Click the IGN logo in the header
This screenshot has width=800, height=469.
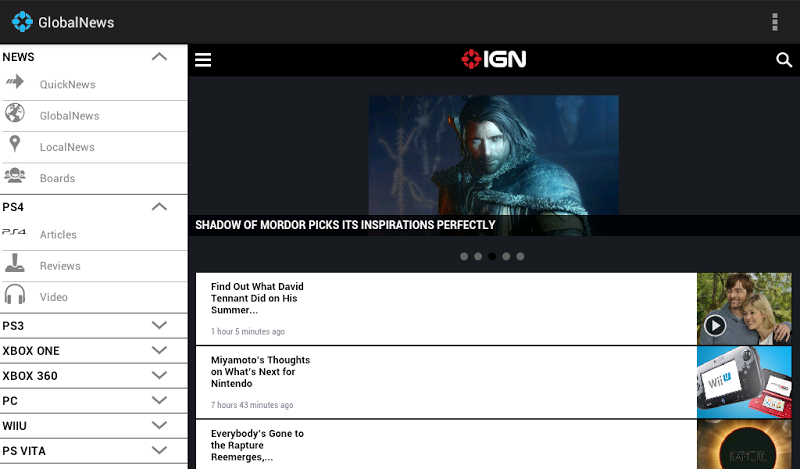494,59
